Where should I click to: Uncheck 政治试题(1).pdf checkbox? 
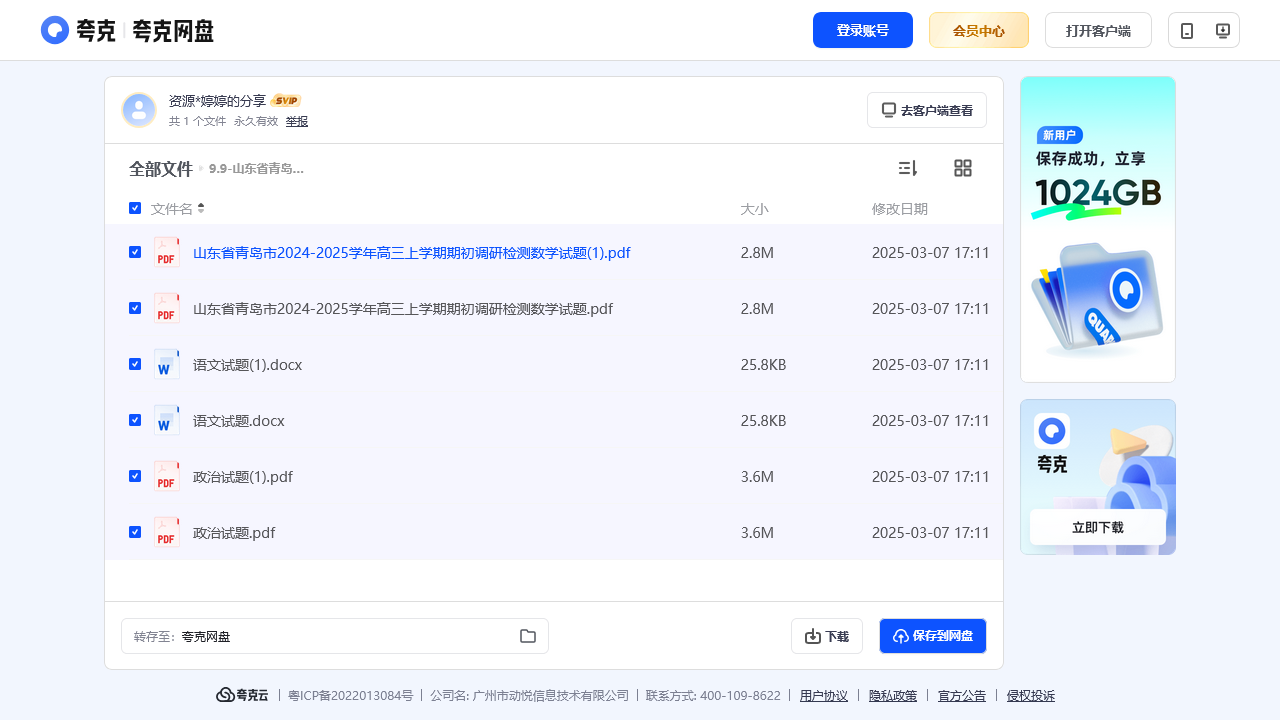[x=135, y=476]
